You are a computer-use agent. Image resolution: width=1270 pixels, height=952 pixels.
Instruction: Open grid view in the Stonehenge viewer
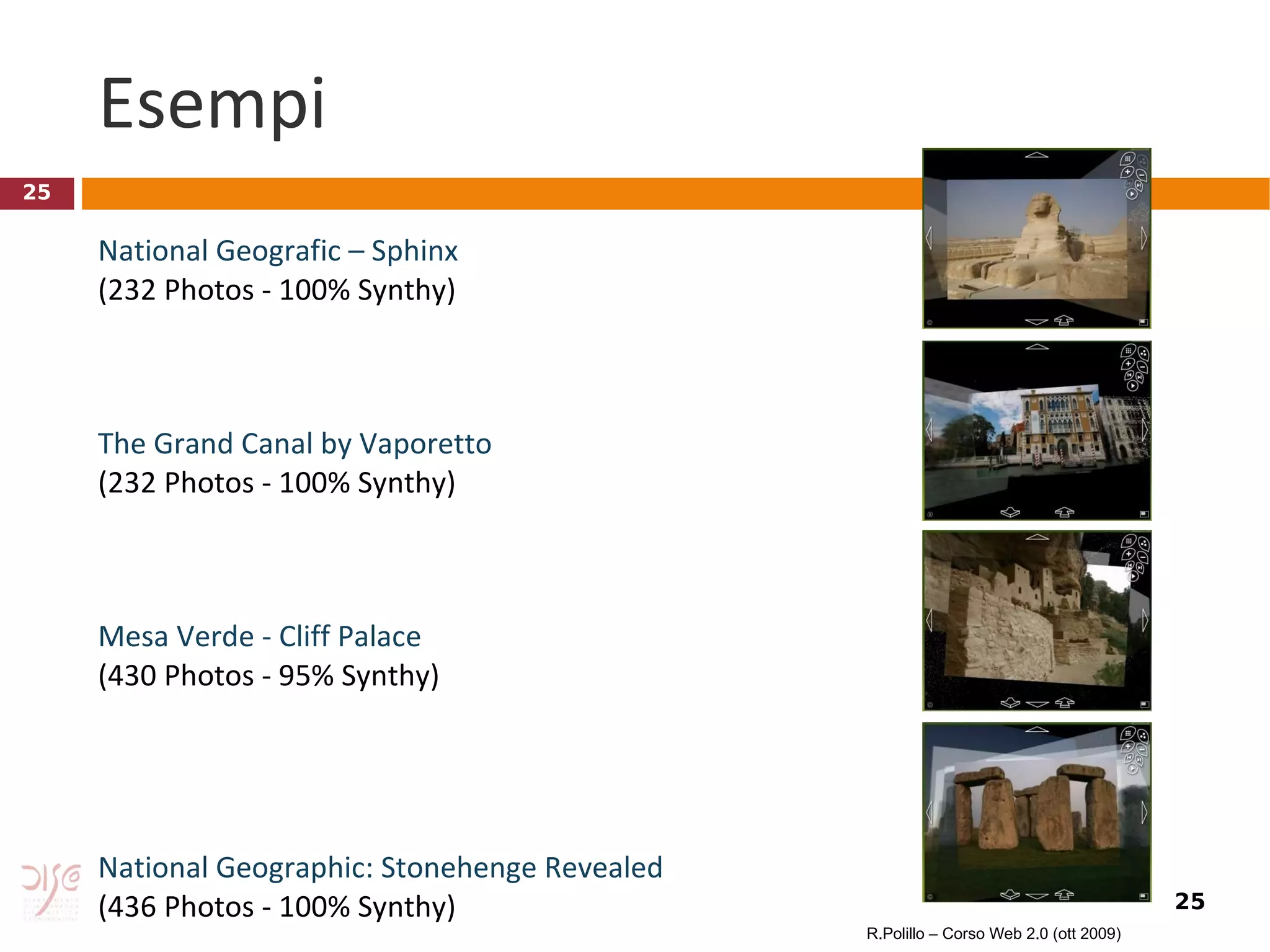click(x=1129, y=733)
